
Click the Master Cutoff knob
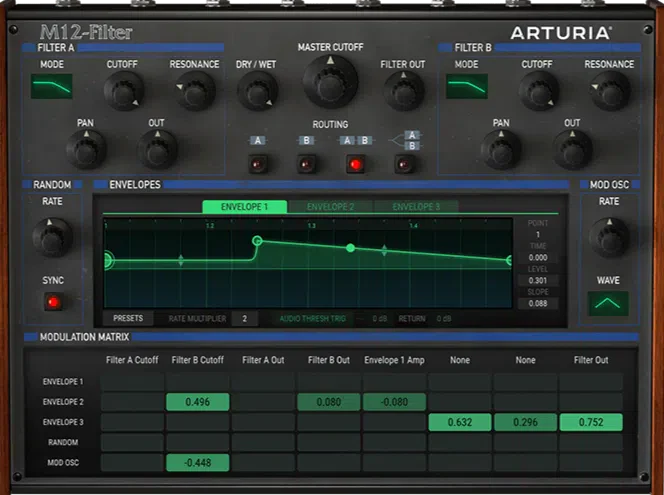click(x=330, y=82)
